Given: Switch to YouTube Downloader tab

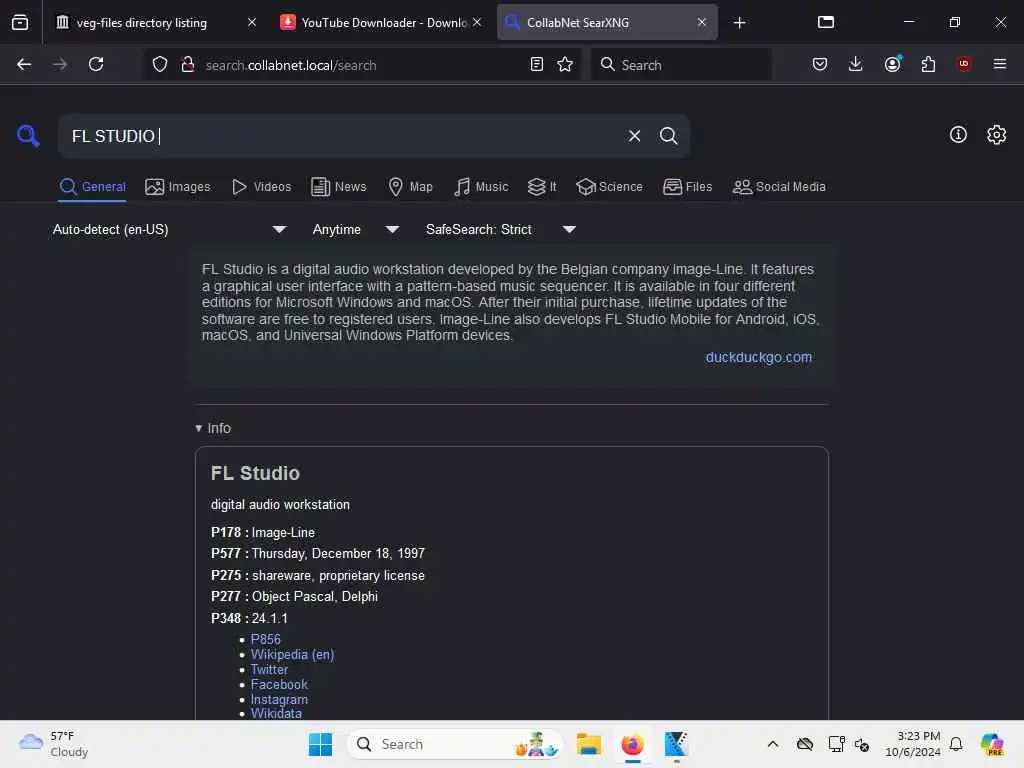Looking at the screenshot, I should (x=382, y=23).
